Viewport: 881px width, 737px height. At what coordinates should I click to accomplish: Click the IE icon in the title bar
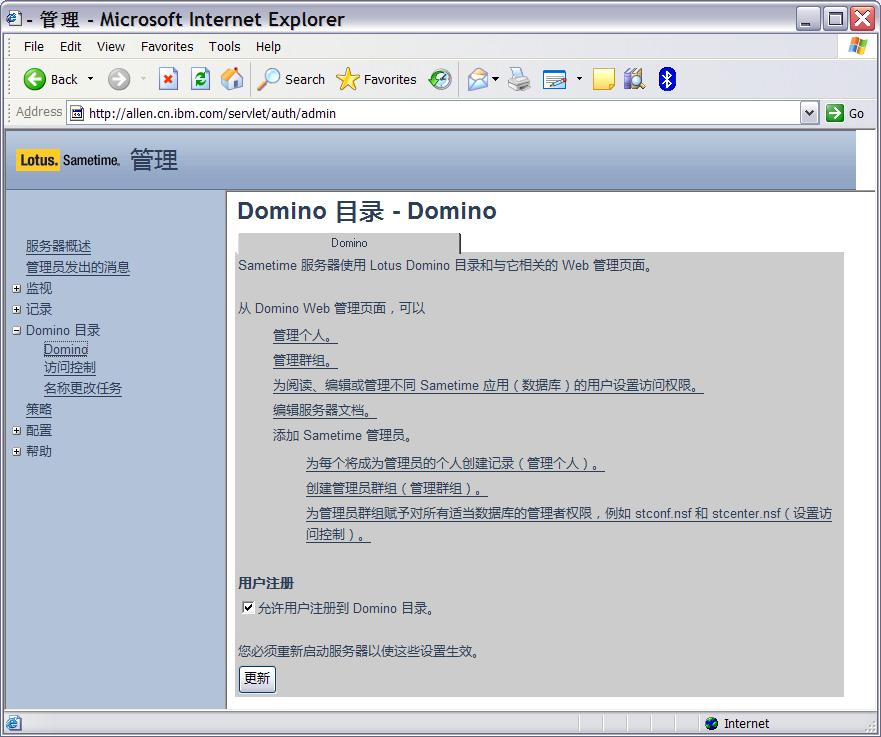tap(13, 19)
